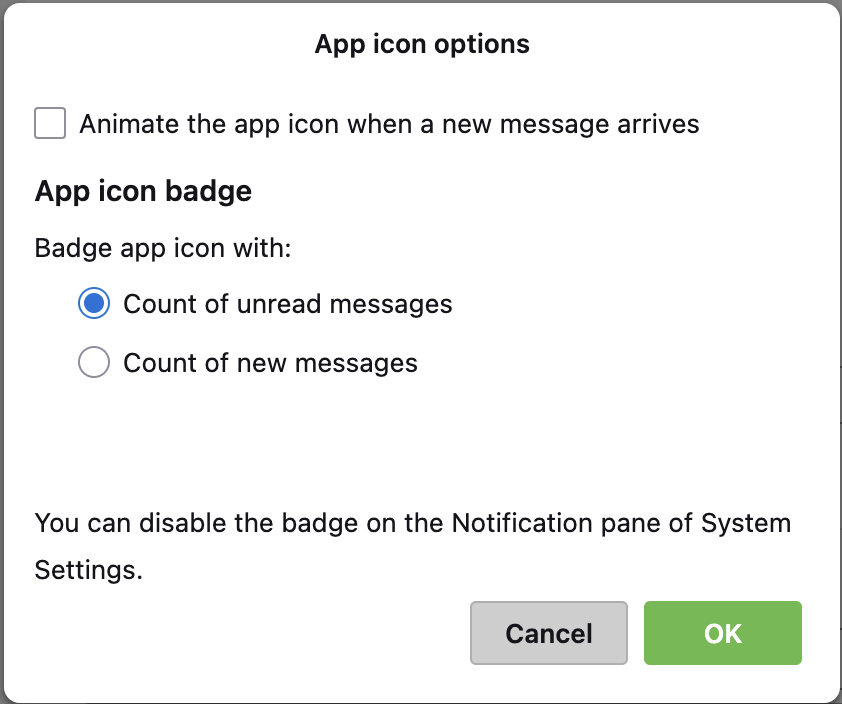This screenshot has width=842, height=704.
Task: Enable the animate app icon checkbox
Action: 50,124
